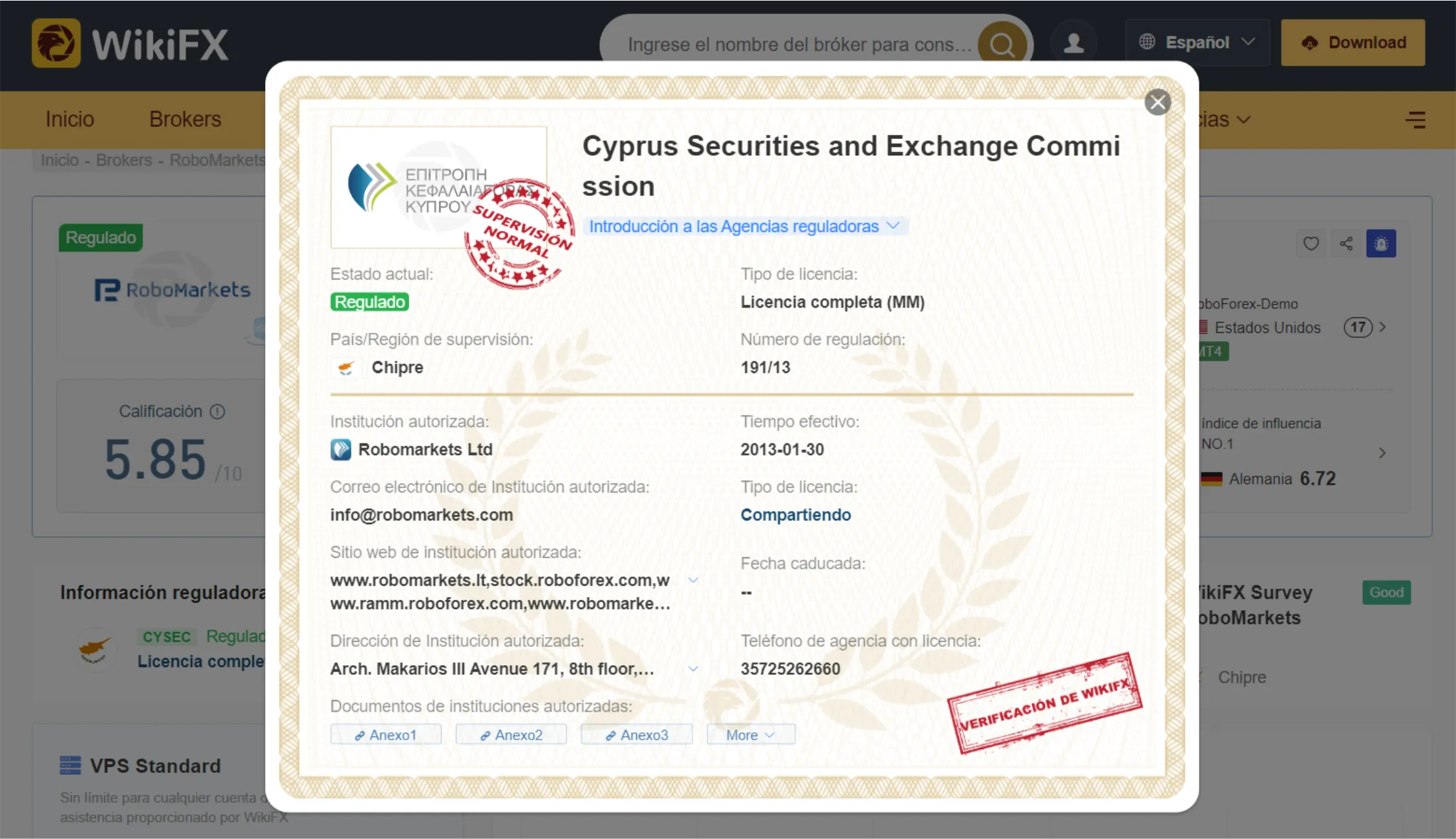Expand Introducción a las Agencias reguladoras
The height and width of the screenshot is (839, 1456).
[744, 226]
